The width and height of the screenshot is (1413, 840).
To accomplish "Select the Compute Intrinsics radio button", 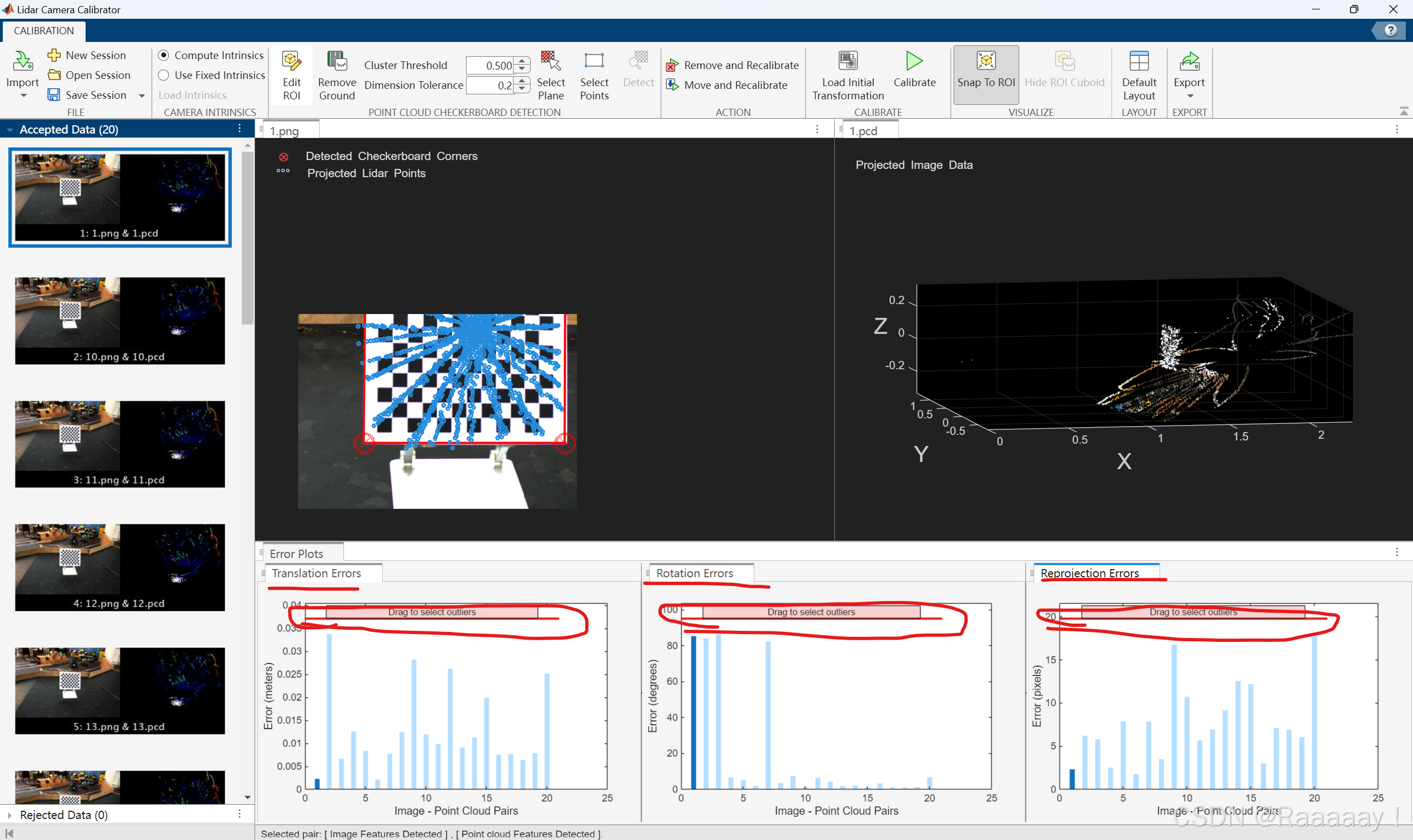I will pyautogui.click(x=163, y=55).
